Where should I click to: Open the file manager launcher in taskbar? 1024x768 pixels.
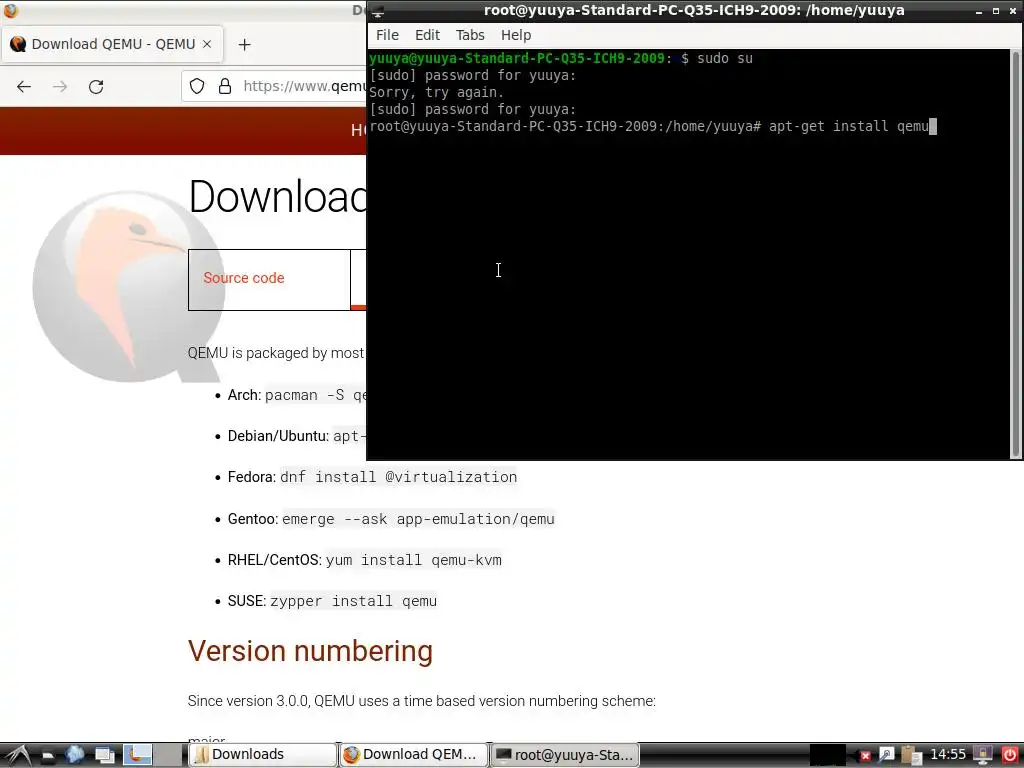point(48,756)
